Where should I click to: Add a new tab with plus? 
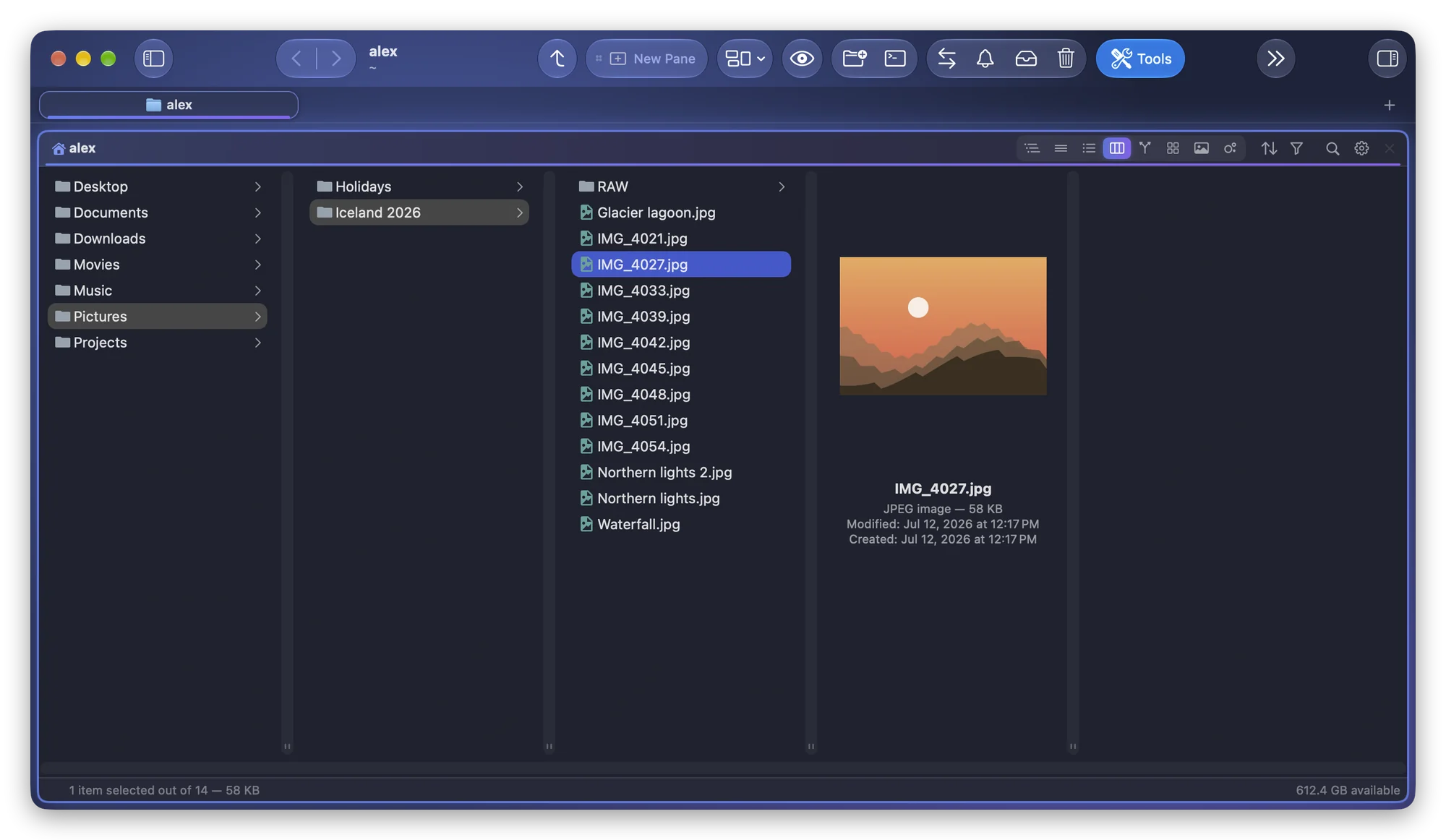1389,106
